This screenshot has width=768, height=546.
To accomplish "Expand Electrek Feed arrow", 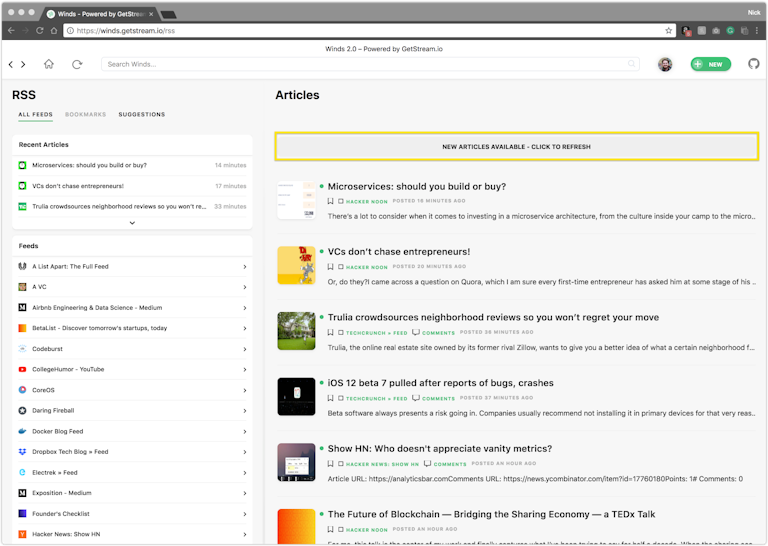I will (244, 473).
